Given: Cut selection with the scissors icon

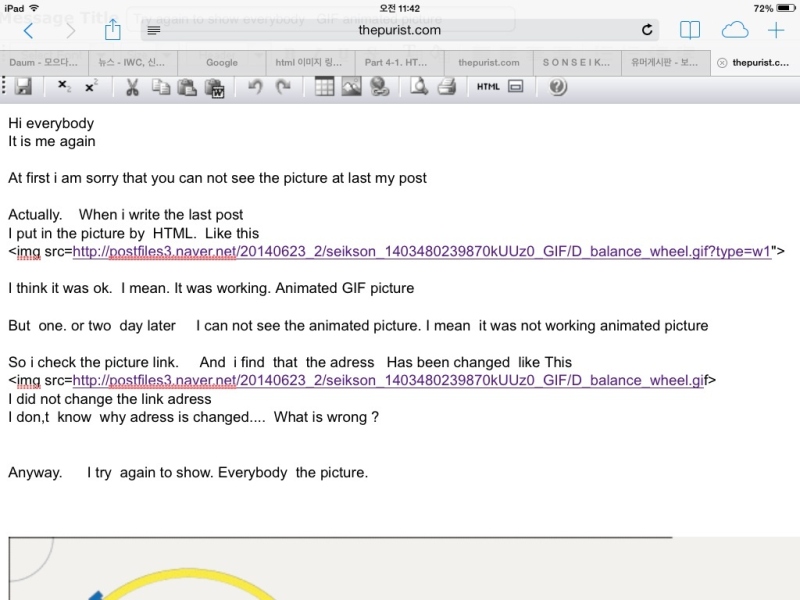Looking at the screenshot, I should point(131,87).
